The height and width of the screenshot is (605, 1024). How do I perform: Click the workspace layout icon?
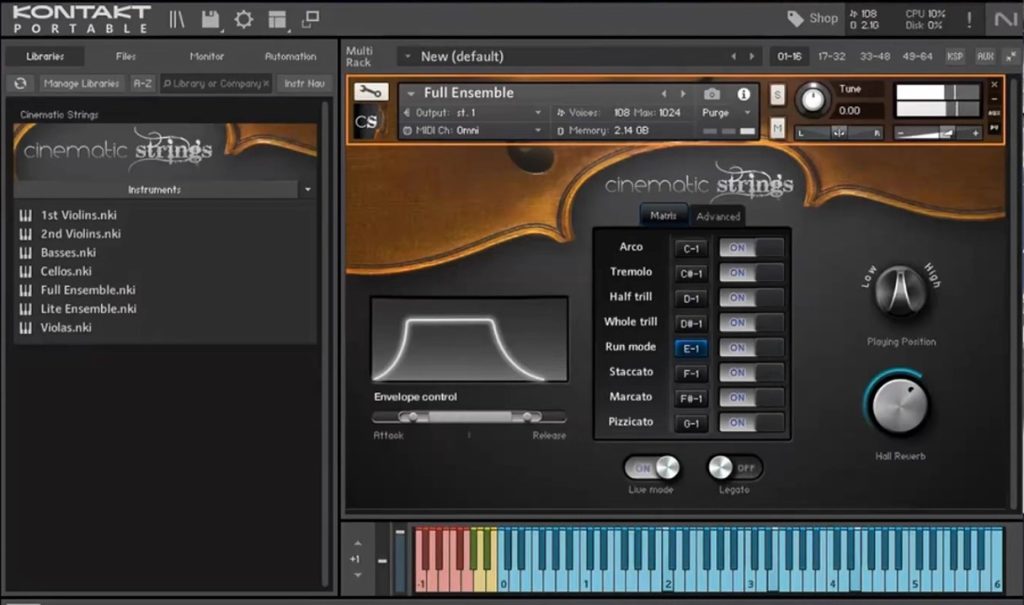tap(277, 19)
